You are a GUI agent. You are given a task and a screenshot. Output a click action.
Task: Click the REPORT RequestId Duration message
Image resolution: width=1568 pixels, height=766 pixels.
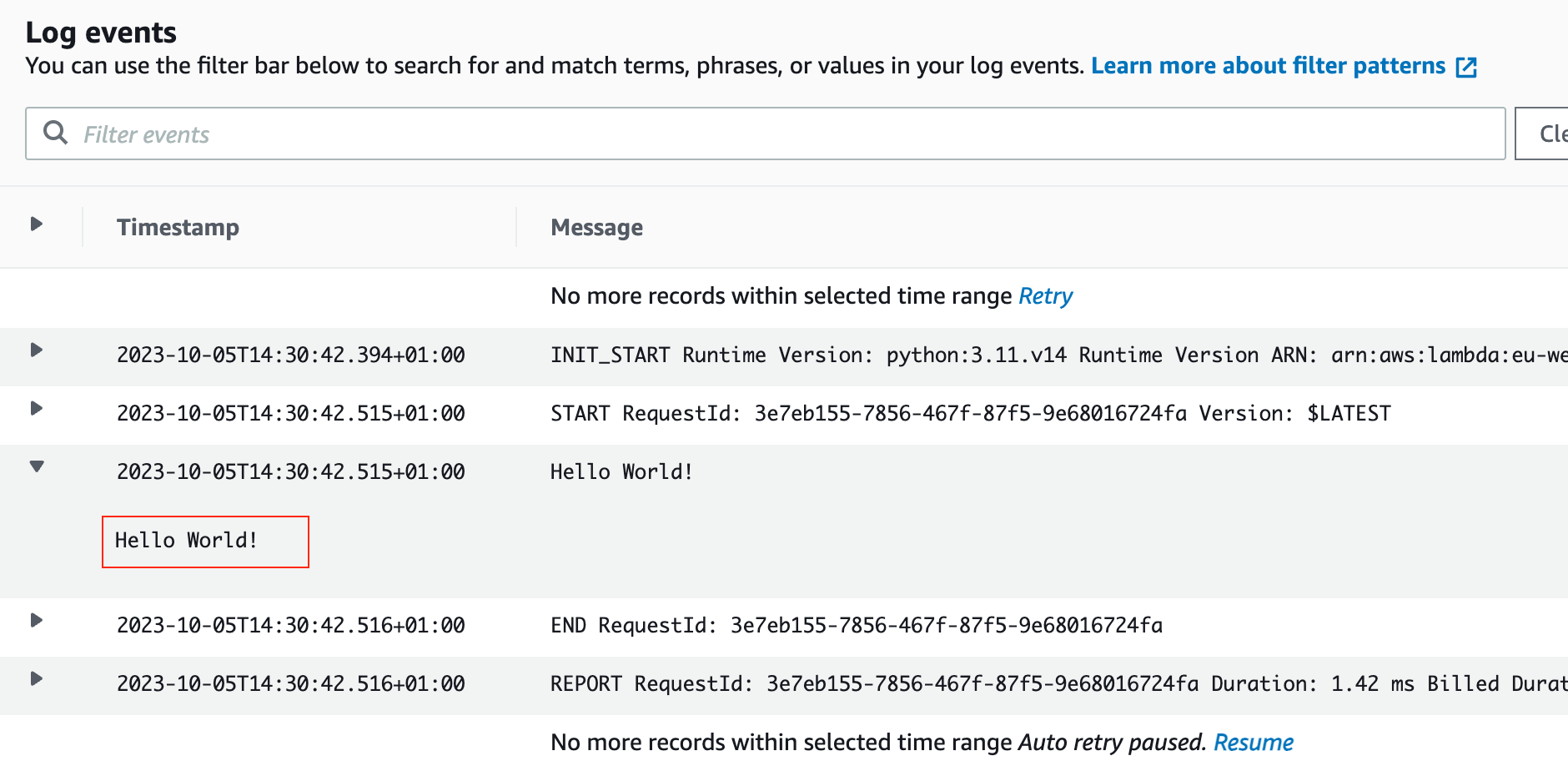click(1058, 684)
